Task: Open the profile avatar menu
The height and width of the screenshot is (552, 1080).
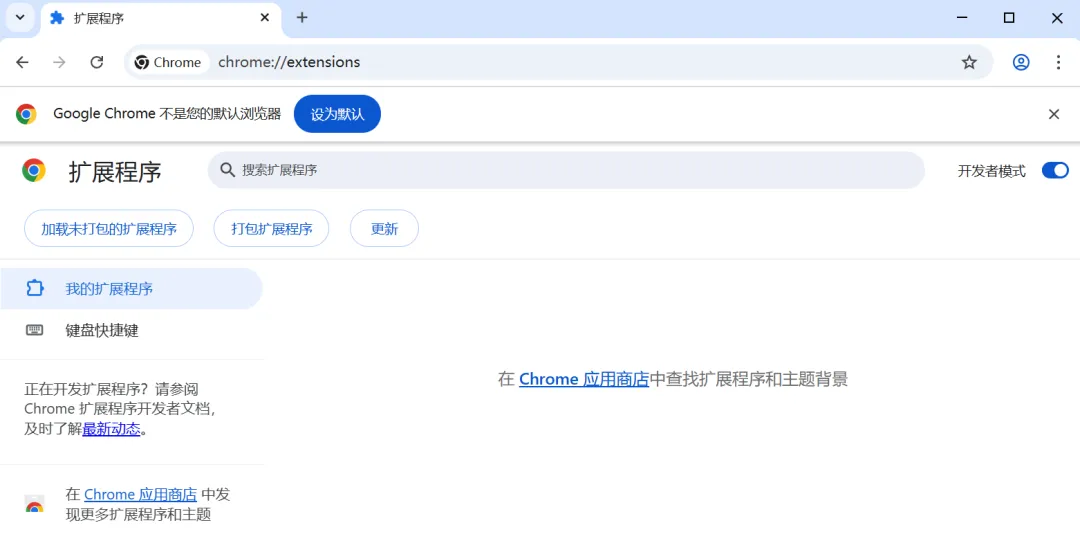Action: [x=1021, y=63]
